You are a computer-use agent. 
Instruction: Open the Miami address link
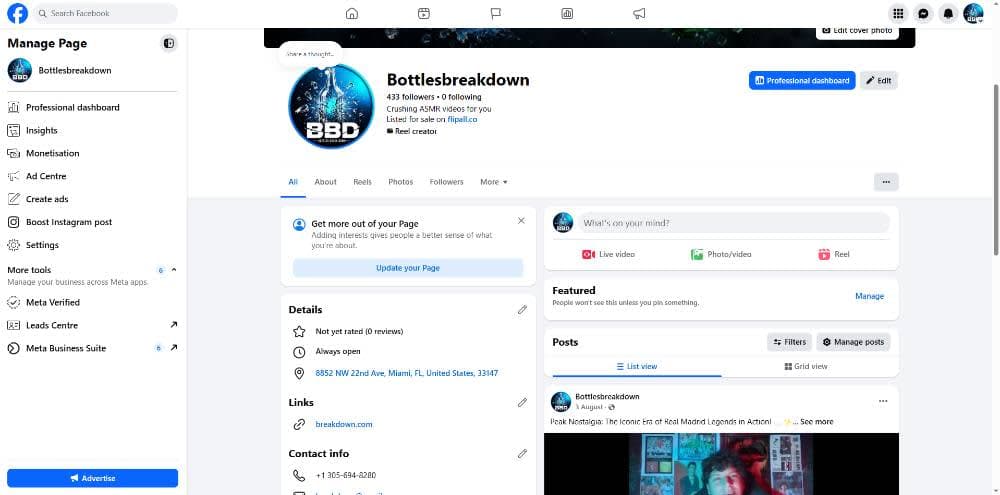coord(406,373)
